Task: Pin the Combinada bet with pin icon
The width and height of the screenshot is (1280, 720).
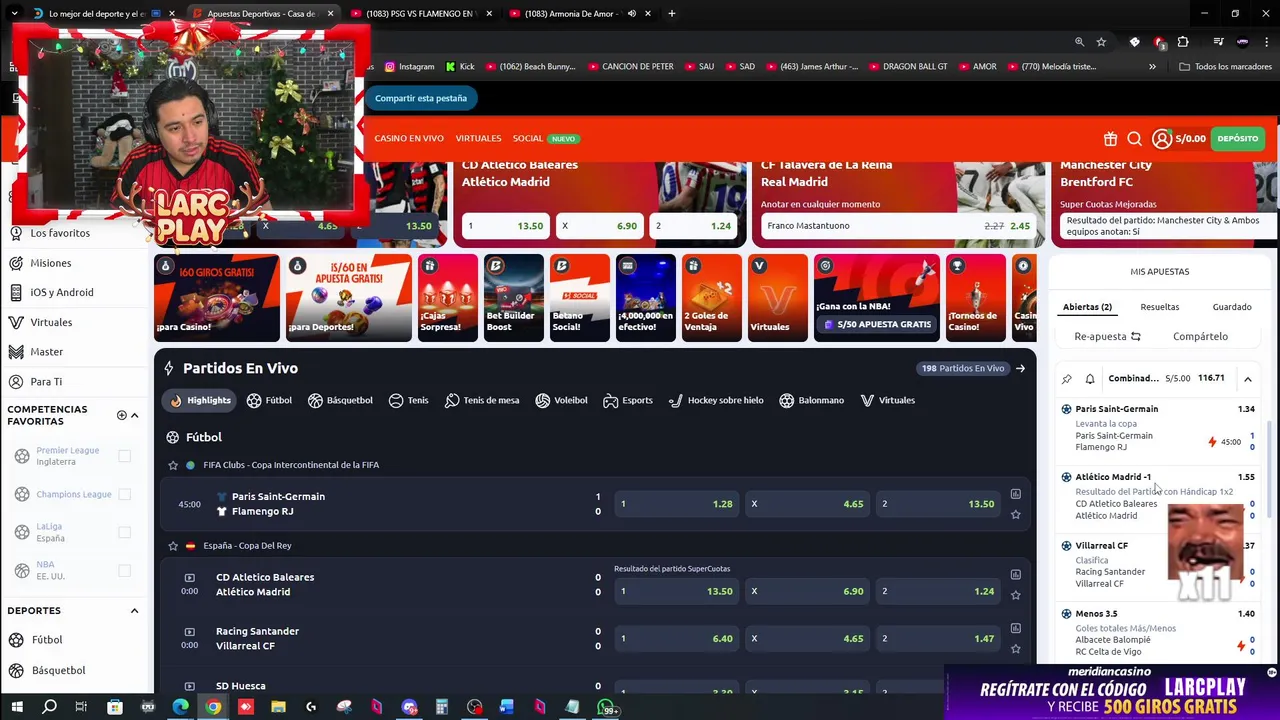Action: click(x=1066, y=379)
